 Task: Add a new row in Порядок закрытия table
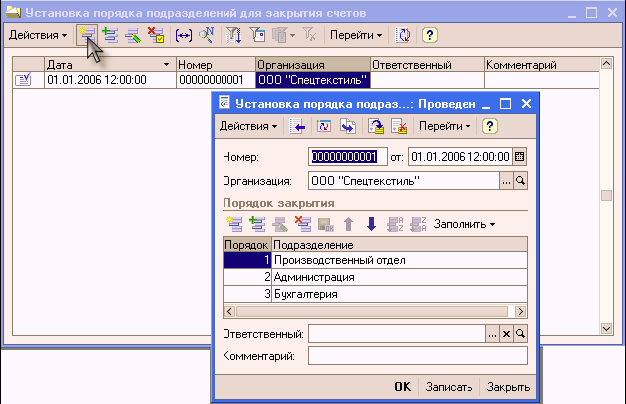[x=234, y=224]
